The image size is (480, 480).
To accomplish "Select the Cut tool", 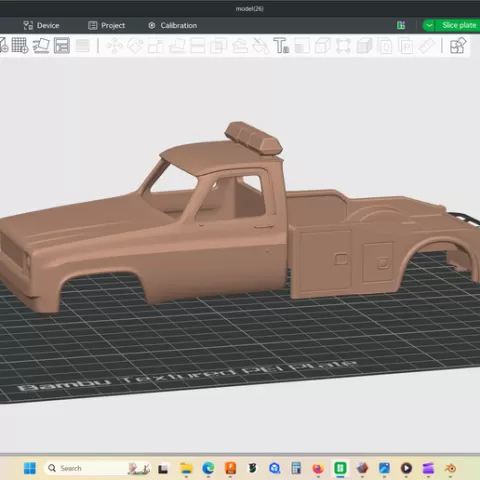I will (198, 45).
